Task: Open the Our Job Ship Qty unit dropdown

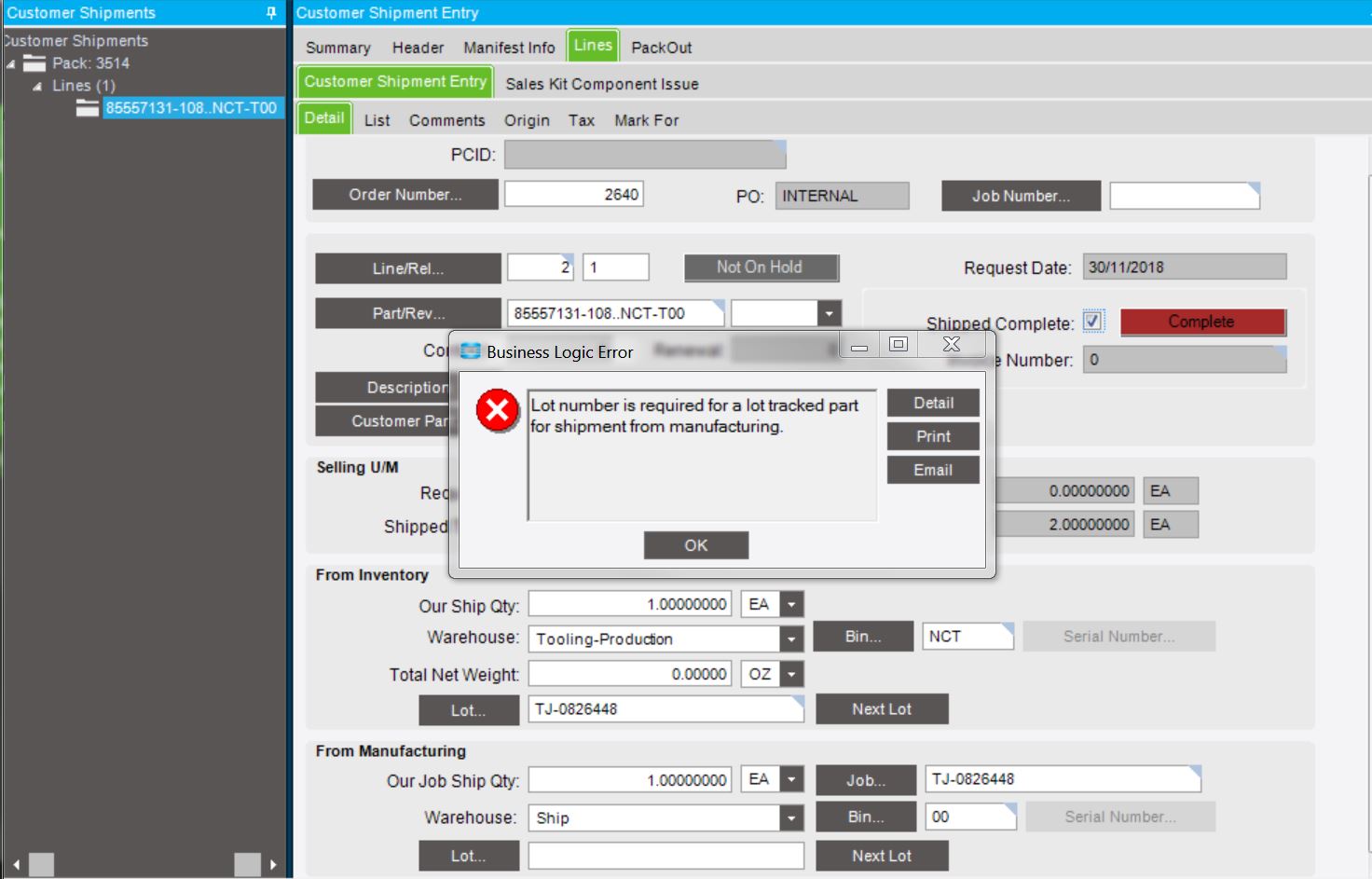Action: 791,779
